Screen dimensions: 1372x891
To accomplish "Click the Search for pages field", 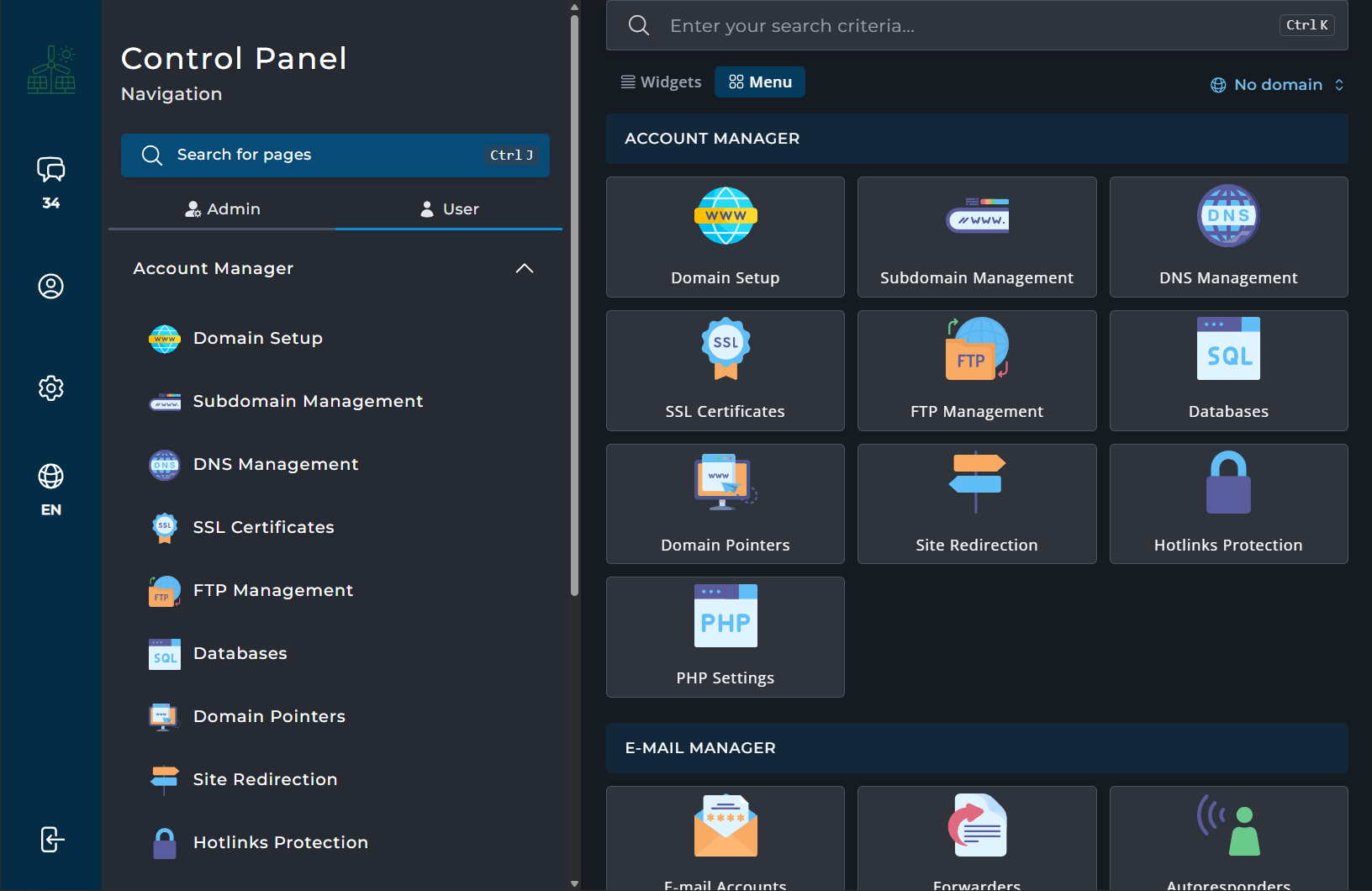I will pyautogui.click(x=335, y=156).
